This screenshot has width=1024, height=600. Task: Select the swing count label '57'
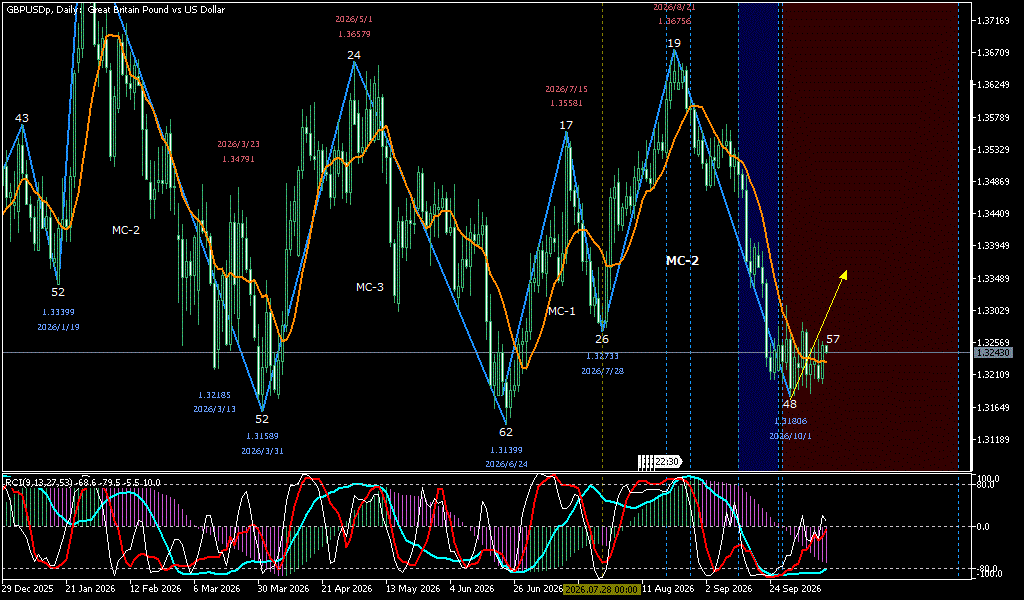point(833,339)
